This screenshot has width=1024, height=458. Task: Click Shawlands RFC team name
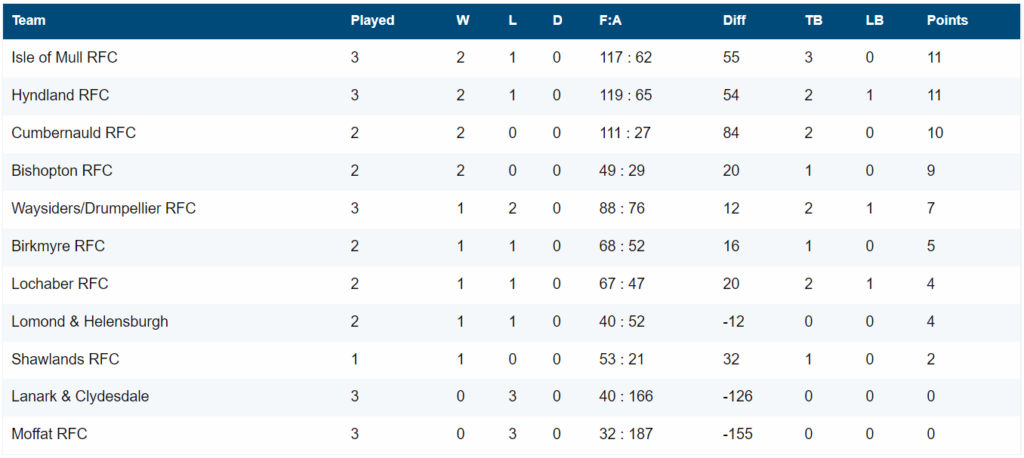65,359
